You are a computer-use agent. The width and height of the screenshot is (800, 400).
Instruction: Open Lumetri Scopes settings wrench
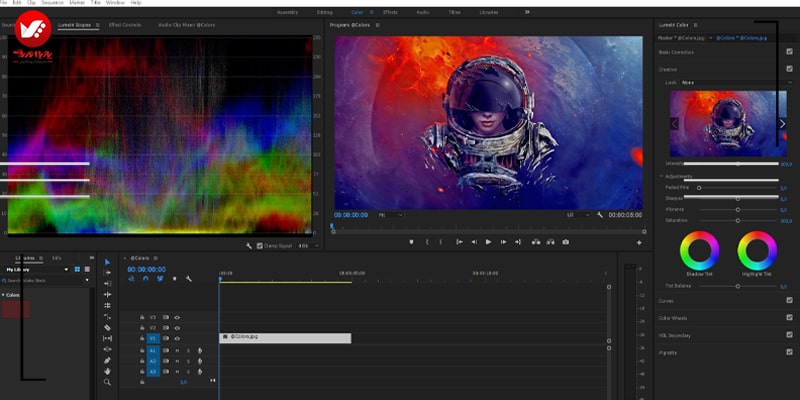(x=249, y=246)
